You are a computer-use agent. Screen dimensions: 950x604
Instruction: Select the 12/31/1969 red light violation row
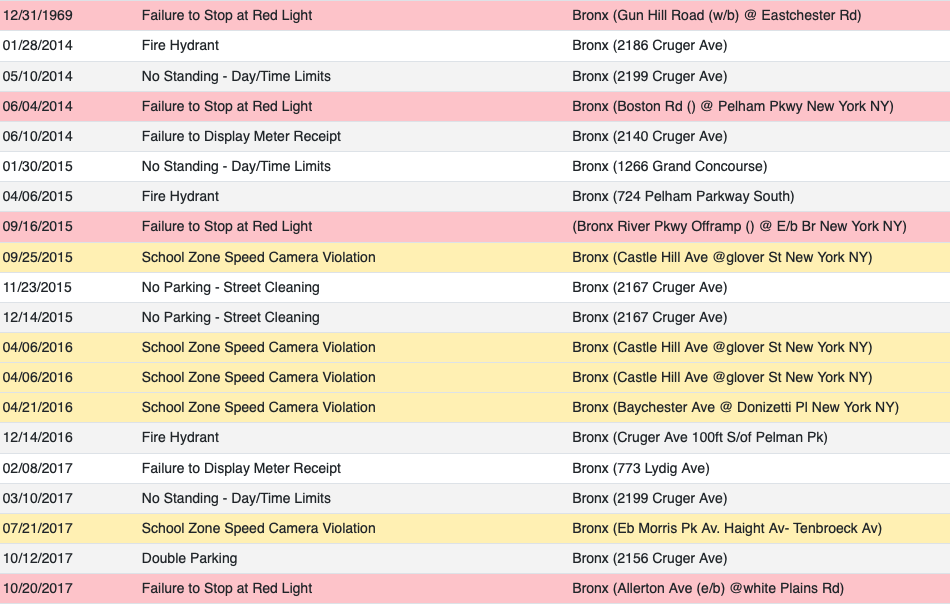point(475,15)
